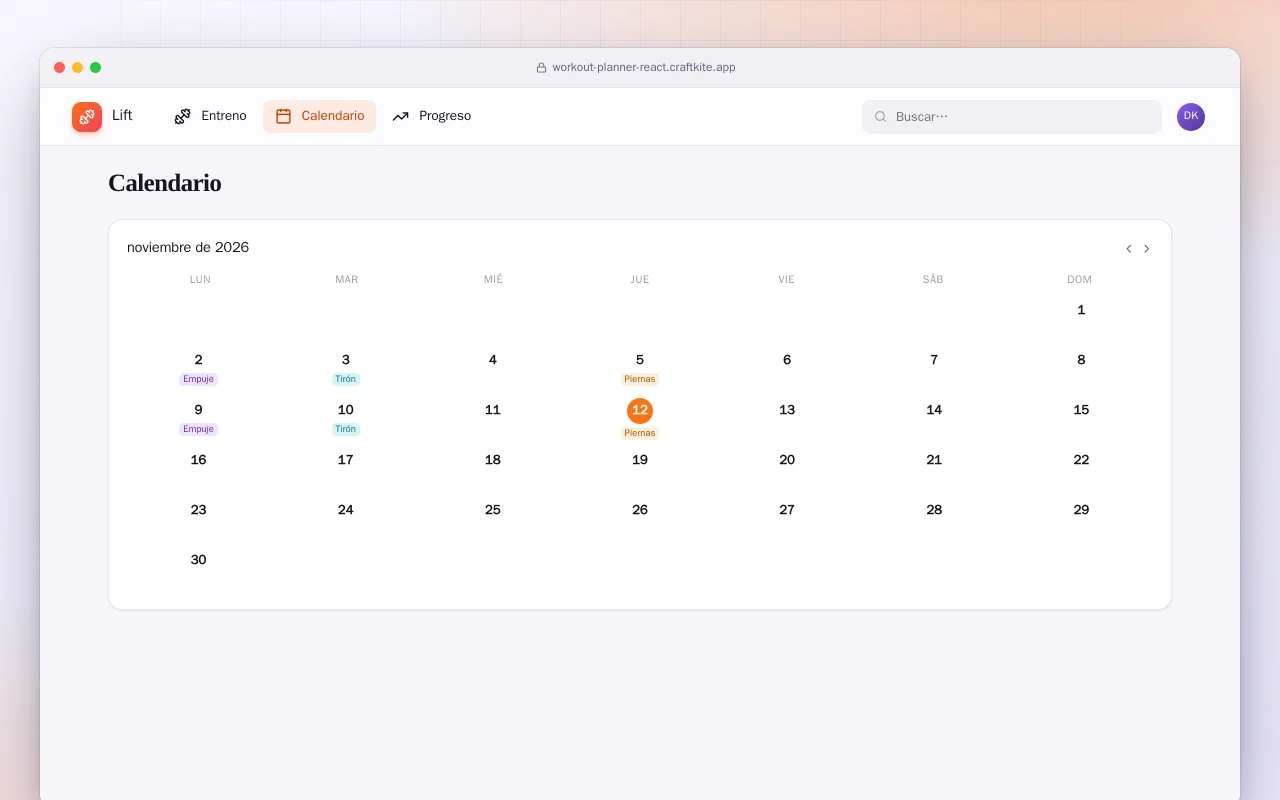
Task: Select day 6 in the calendar
Action: [x=787, y=360]
